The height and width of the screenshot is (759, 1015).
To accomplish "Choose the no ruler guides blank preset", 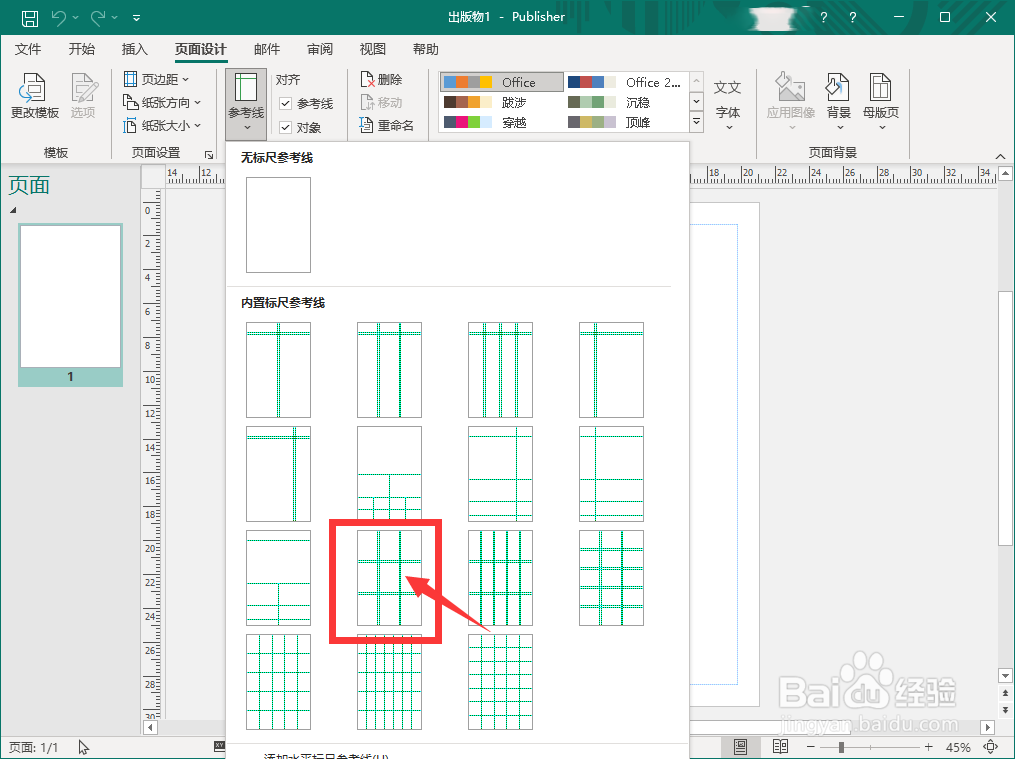I will (x=278, y=225).
